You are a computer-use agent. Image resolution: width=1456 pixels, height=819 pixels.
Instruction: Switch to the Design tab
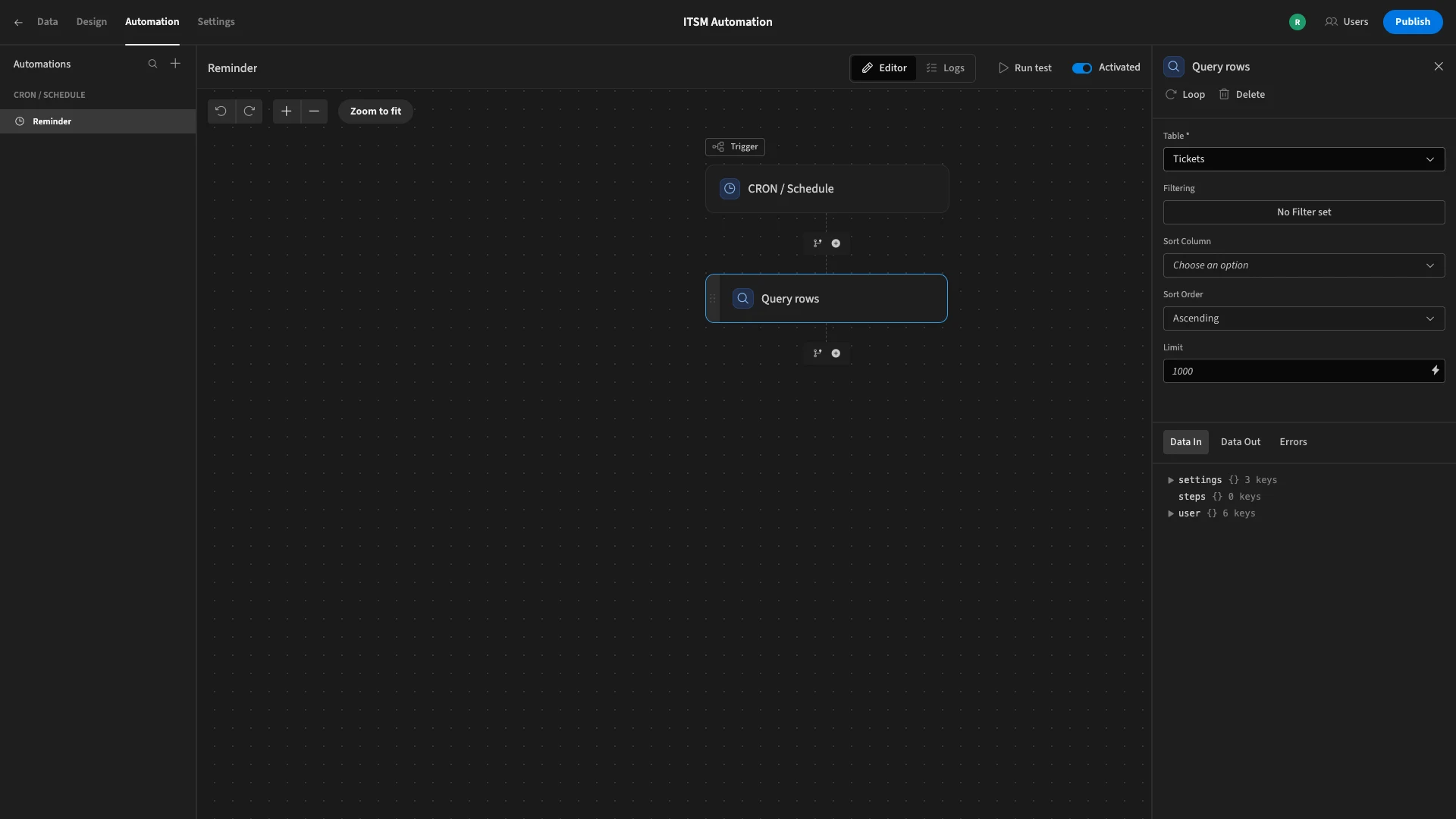pos(92,22)
